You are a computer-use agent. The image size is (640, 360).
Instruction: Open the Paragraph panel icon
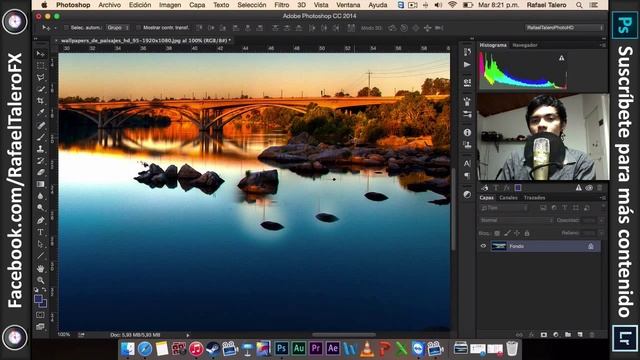pyautogui.click(x=467, y=176)
